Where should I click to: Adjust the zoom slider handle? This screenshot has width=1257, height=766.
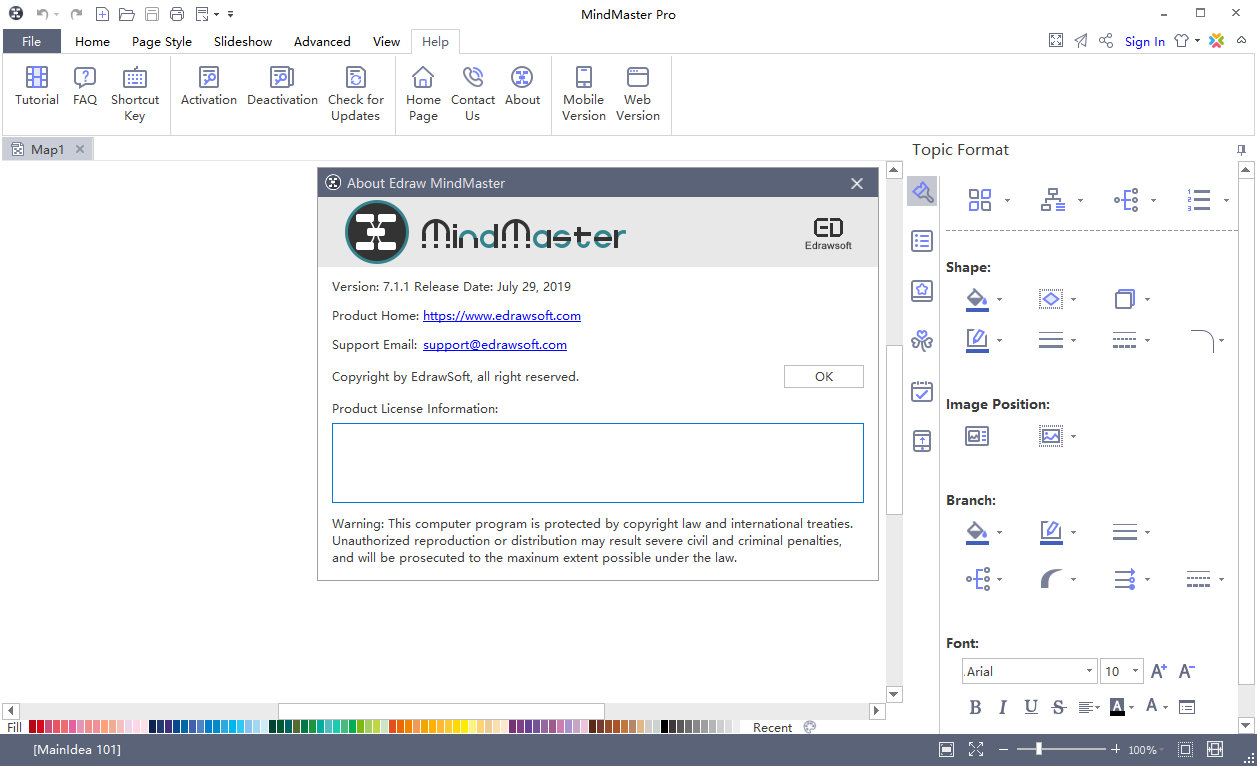[x=1039, y=749]
